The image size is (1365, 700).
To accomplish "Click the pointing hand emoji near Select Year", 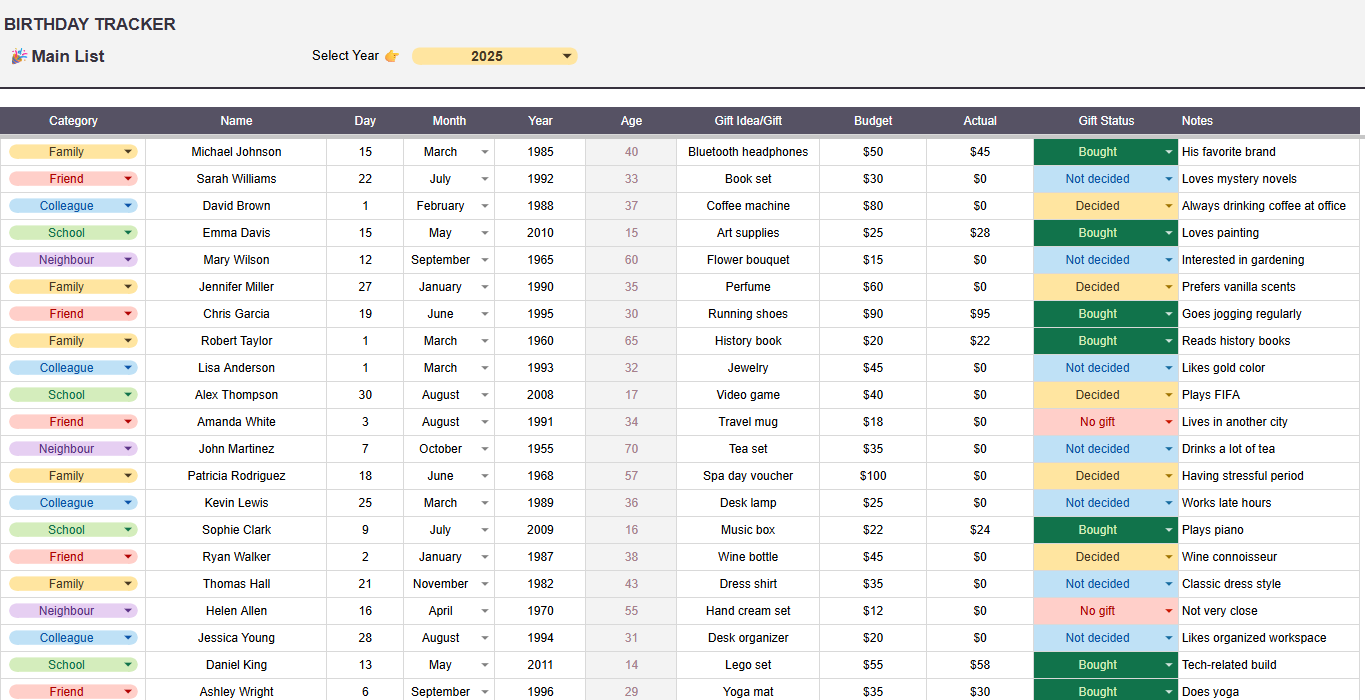I will 392,56.
